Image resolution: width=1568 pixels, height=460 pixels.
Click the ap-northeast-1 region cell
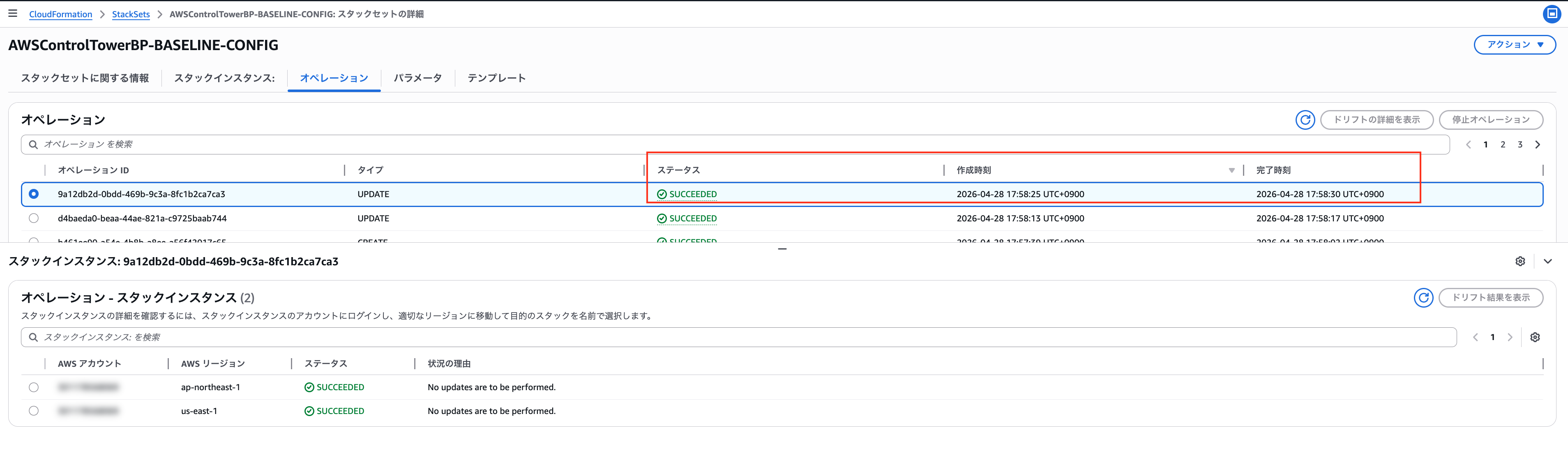tap(211, 387)
